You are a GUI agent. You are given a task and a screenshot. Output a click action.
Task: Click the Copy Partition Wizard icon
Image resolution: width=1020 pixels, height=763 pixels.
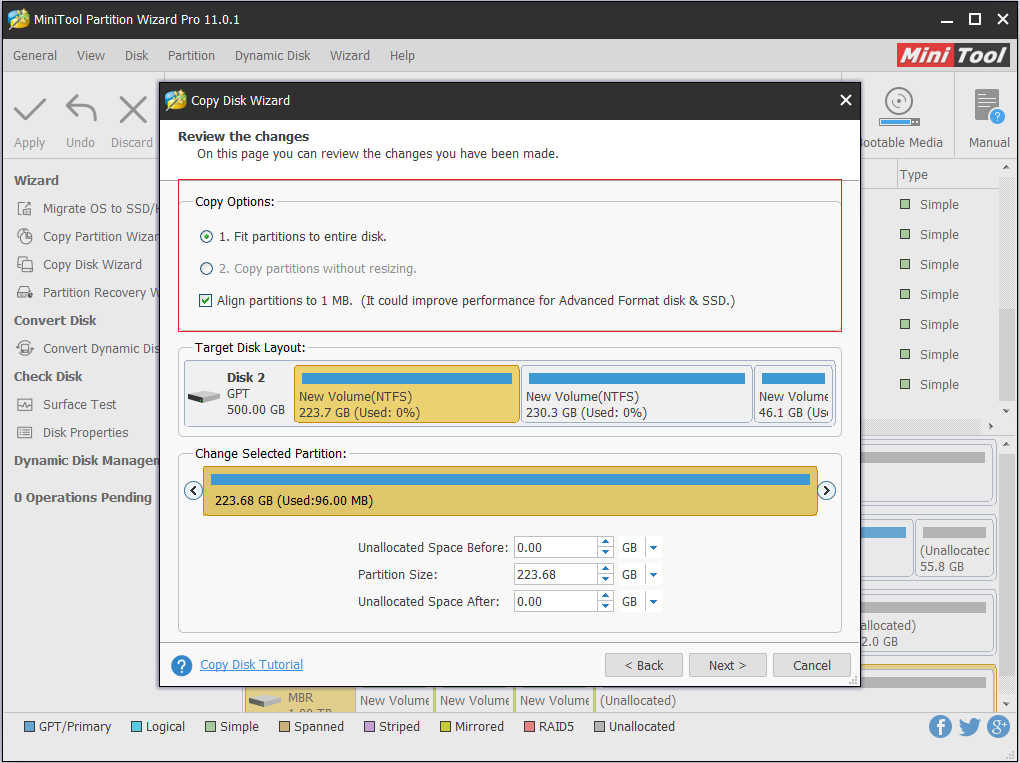[x=25, y=236]
